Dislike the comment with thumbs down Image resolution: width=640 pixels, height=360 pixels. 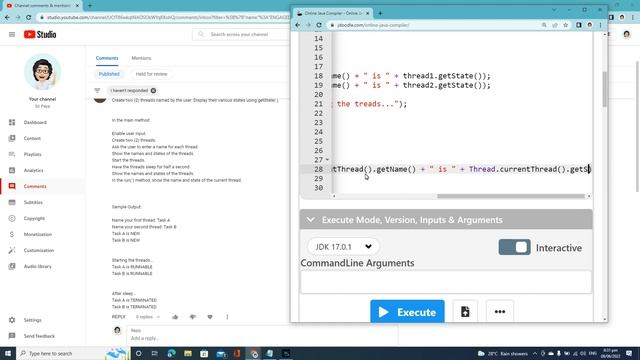point(193,317)
